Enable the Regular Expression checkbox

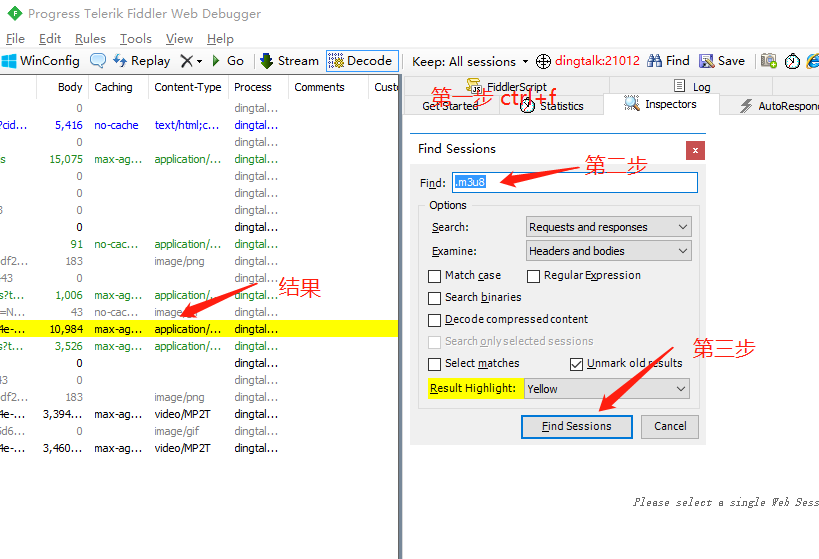point(533,276)
